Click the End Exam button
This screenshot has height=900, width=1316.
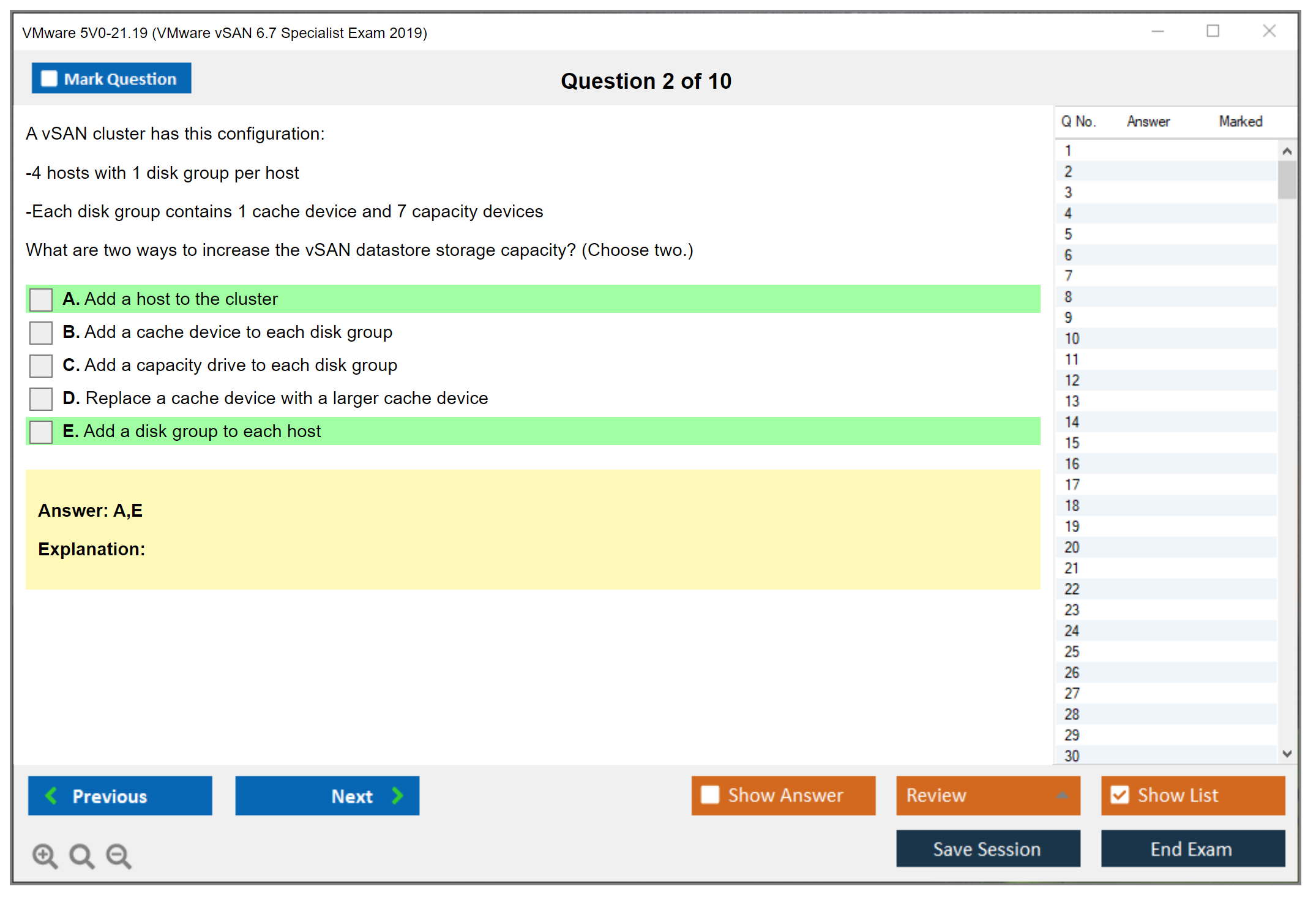[x=1192, y=849]
